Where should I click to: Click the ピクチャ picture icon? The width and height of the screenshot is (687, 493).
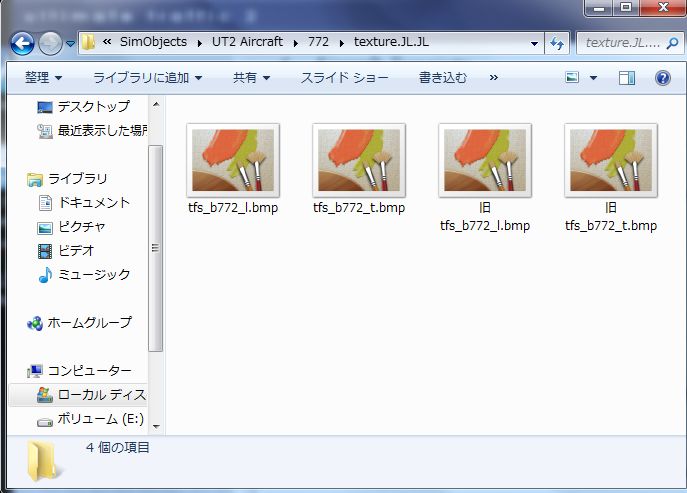45,227
